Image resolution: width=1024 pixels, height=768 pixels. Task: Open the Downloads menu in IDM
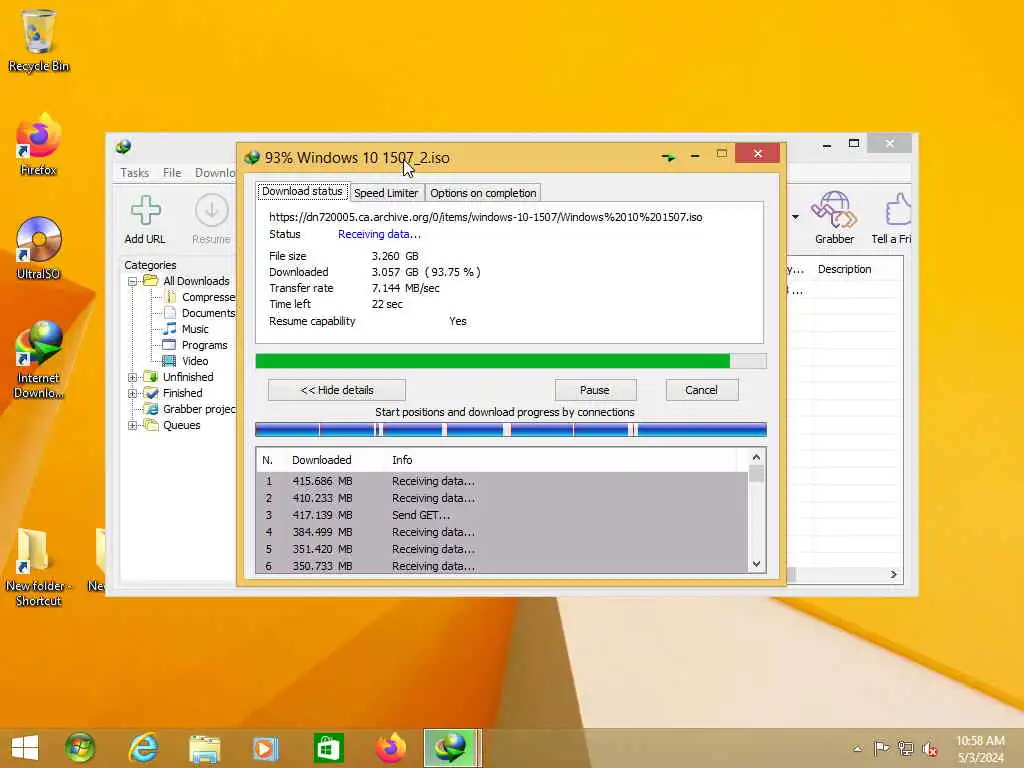[x=214, y=172]
